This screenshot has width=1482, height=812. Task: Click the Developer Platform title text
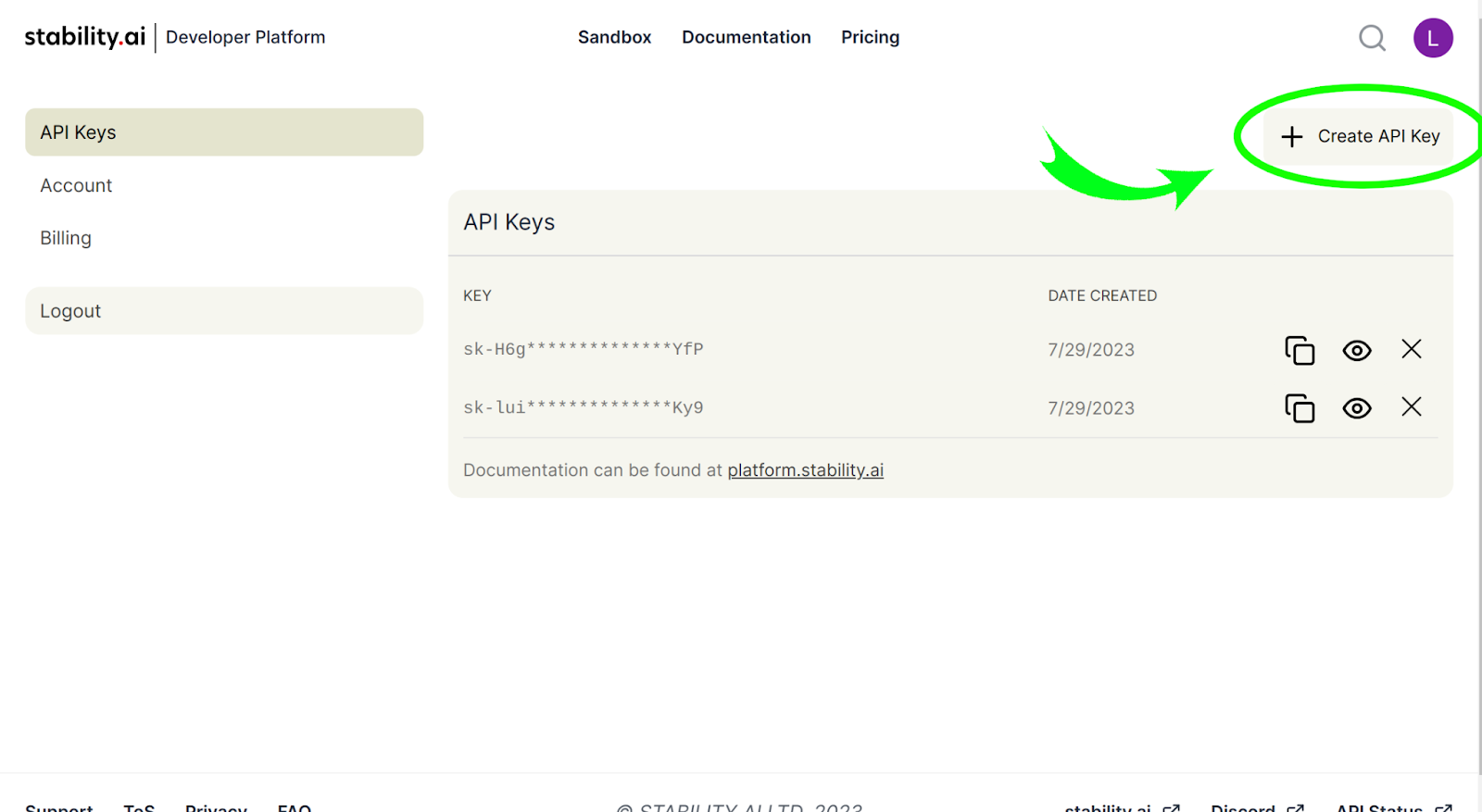pyautogui.click(x=245, y=37)
